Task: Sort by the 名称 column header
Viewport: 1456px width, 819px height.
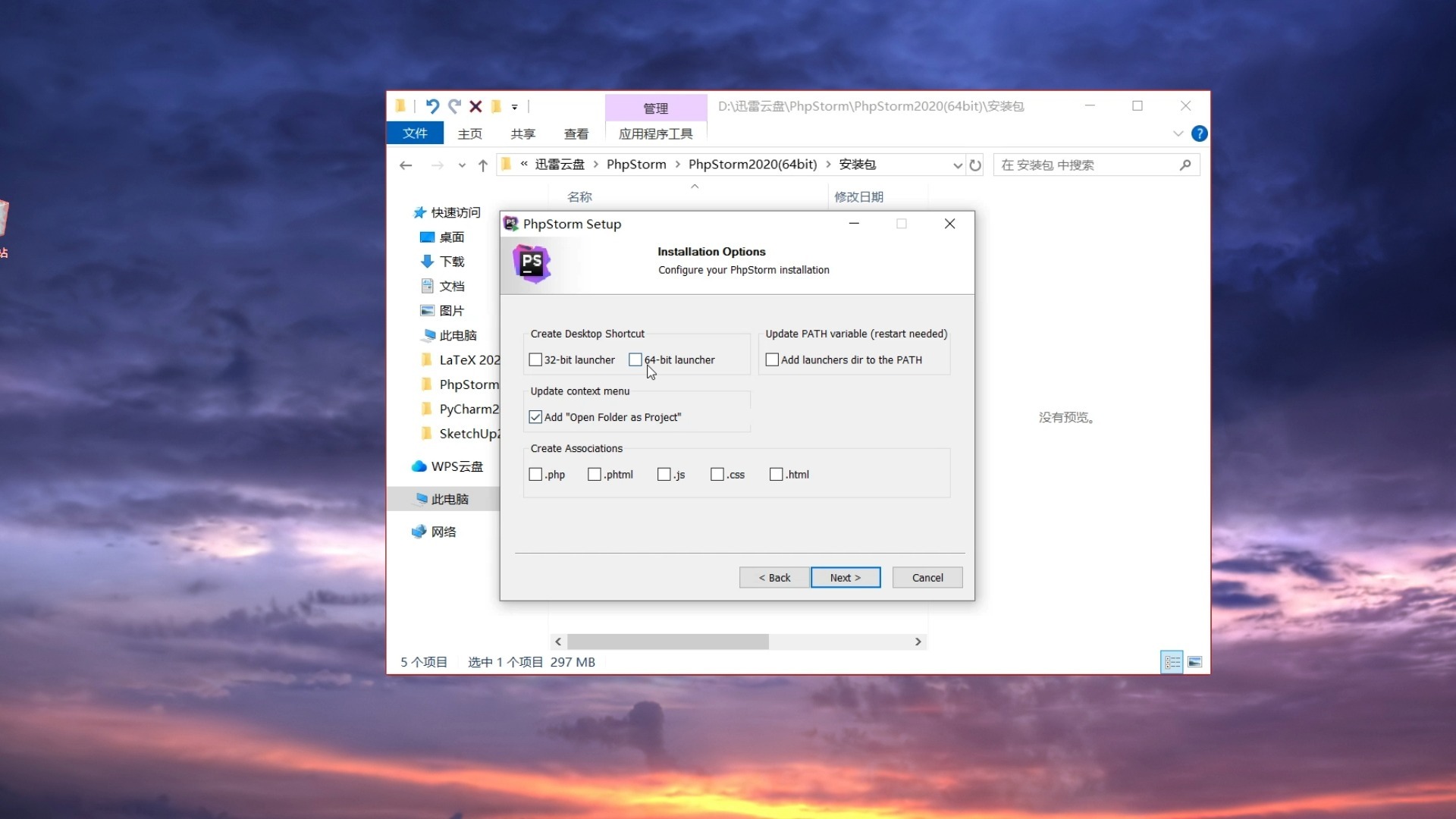Action: 580,196
